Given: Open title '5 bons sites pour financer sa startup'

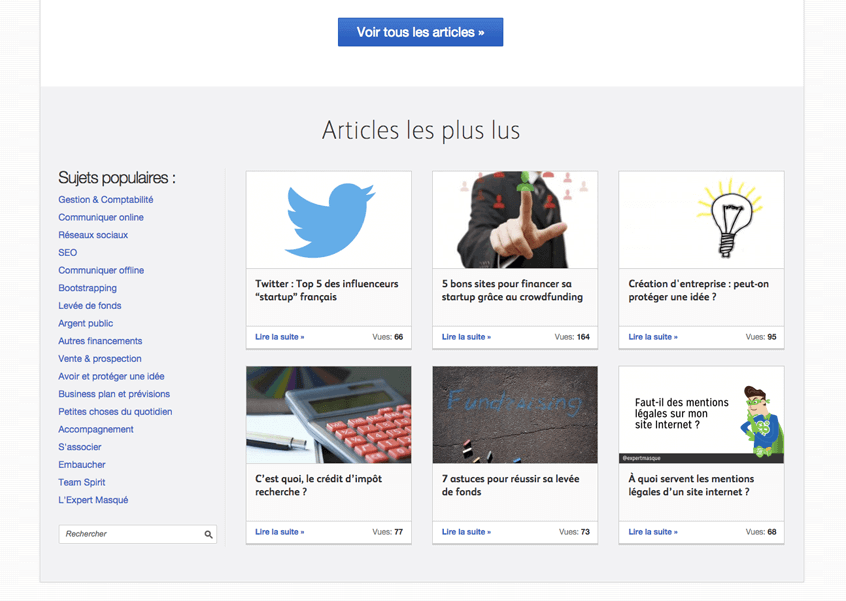Looking at the screenshot, I should [x=512, y=290].
